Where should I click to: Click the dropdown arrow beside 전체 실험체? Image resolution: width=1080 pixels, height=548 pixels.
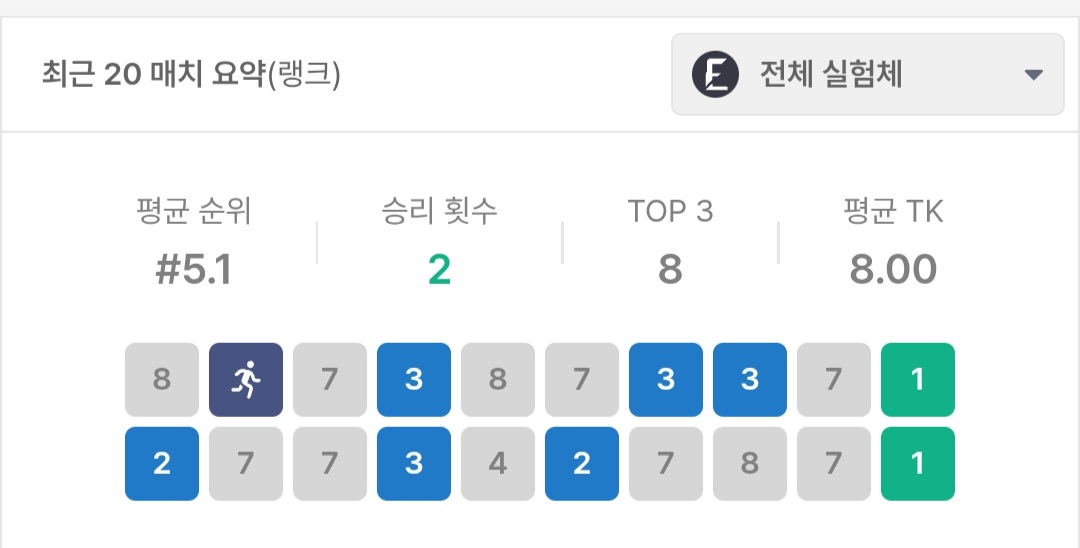1034,75
